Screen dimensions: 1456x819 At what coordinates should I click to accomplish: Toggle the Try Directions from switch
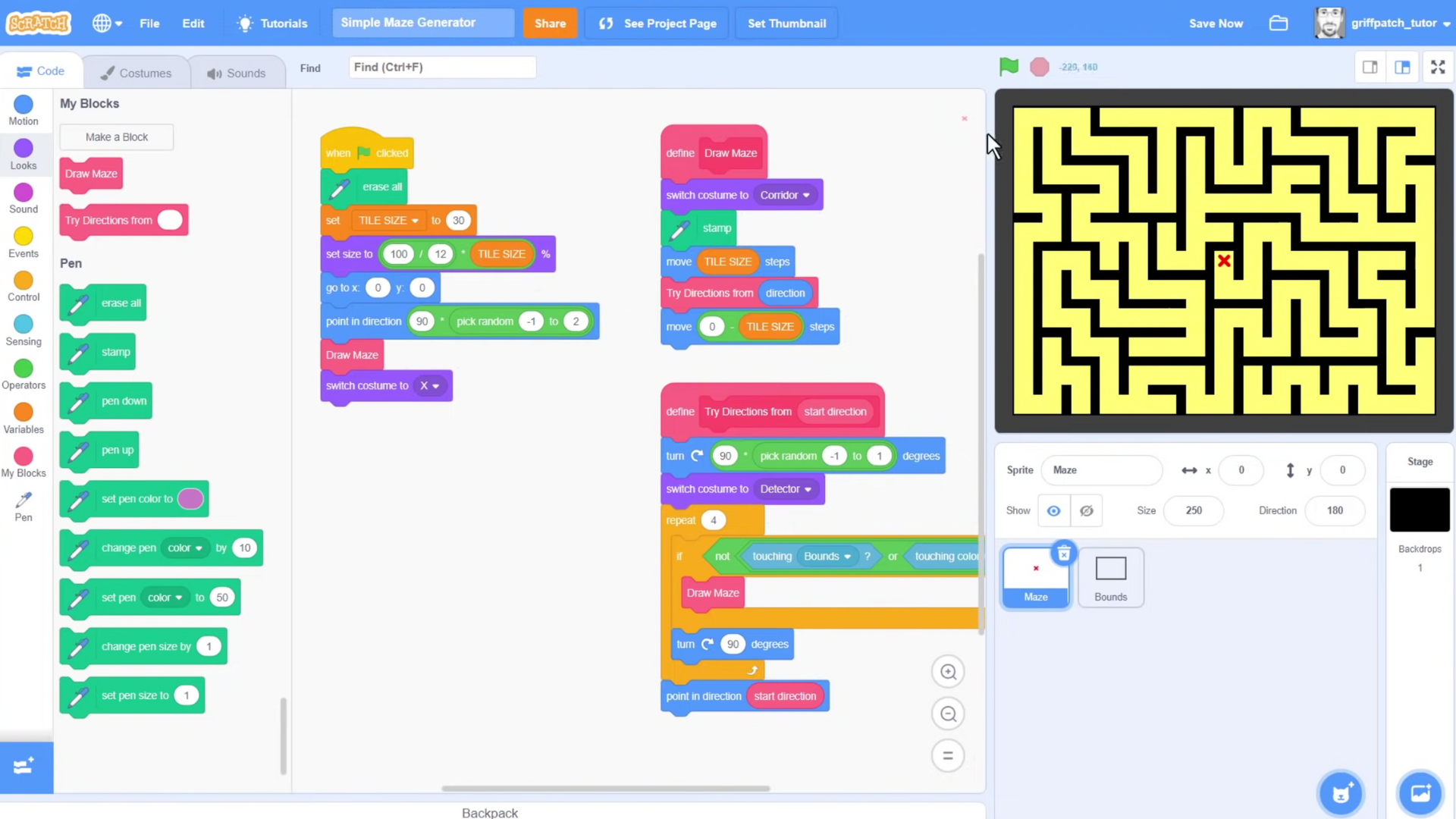(x=168, y=220)
